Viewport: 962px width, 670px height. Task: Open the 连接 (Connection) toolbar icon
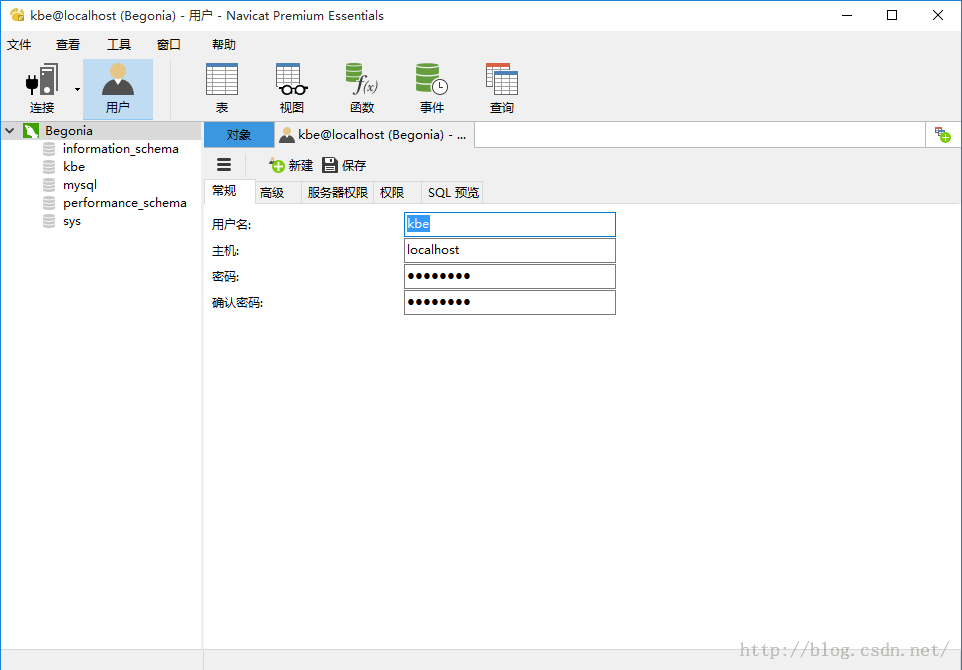tap(42, 89)
